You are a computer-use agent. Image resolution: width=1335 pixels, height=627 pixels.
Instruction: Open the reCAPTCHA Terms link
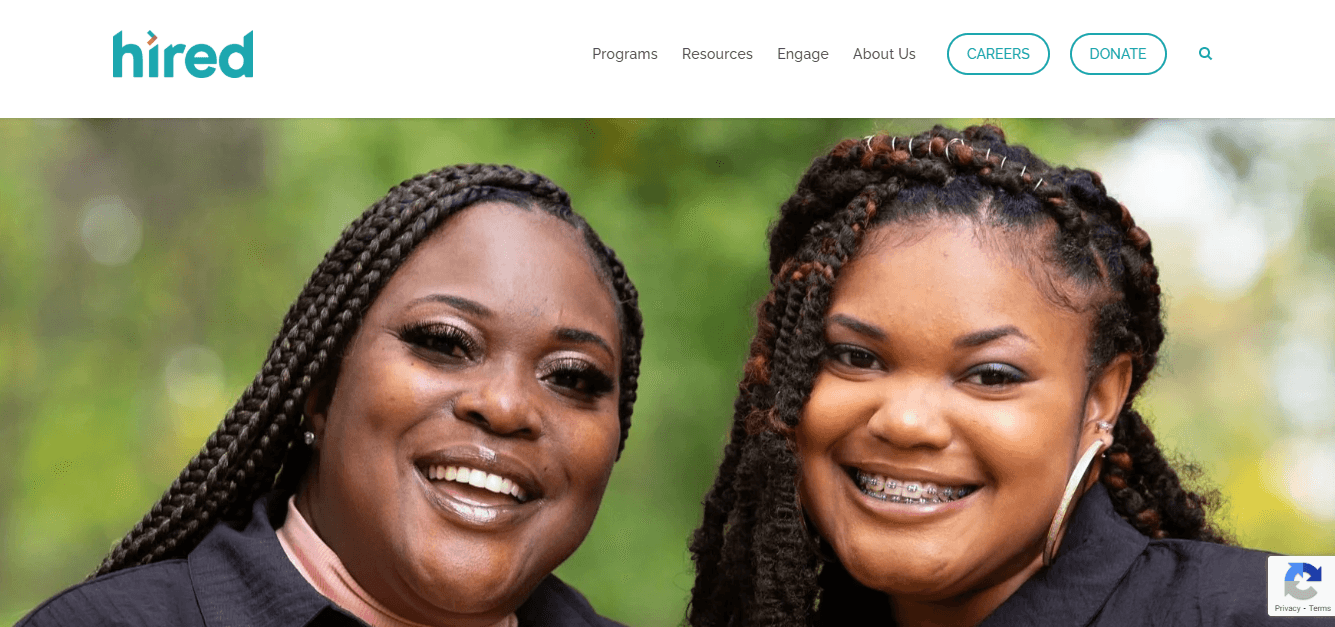tap(1320, 608)
